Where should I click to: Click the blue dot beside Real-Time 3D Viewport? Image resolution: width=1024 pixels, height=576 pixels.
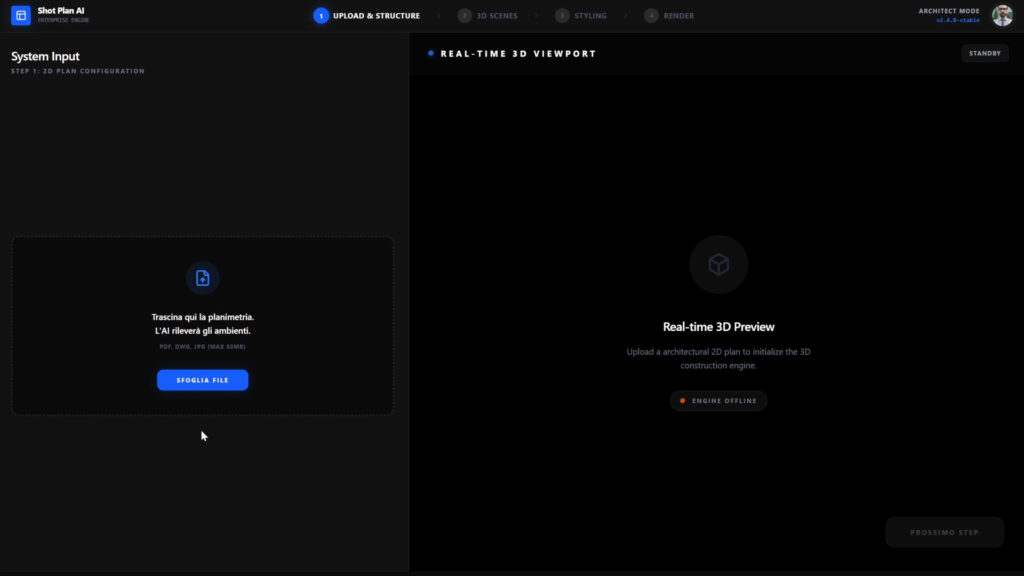point(431,53)
